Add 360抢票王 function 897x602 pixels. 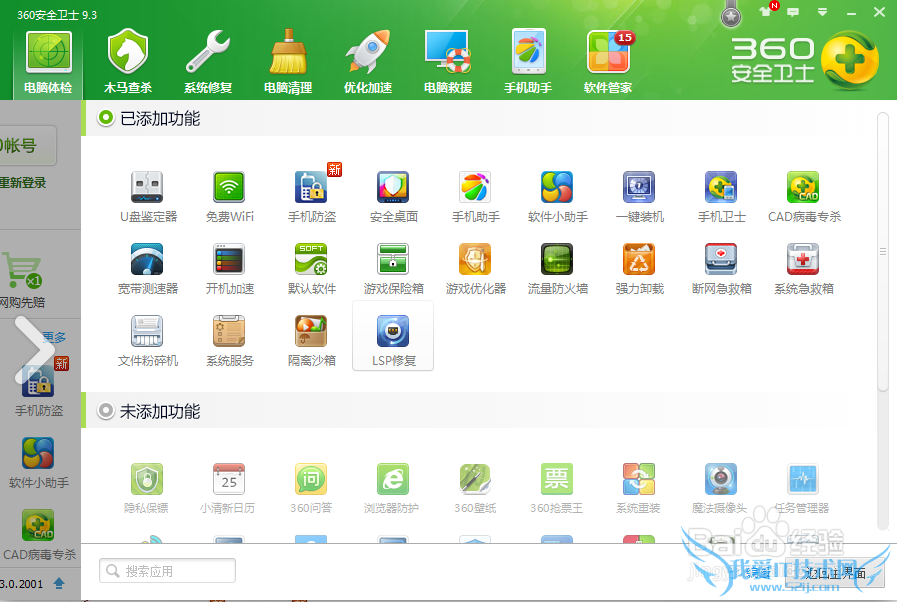coord(557,489)
